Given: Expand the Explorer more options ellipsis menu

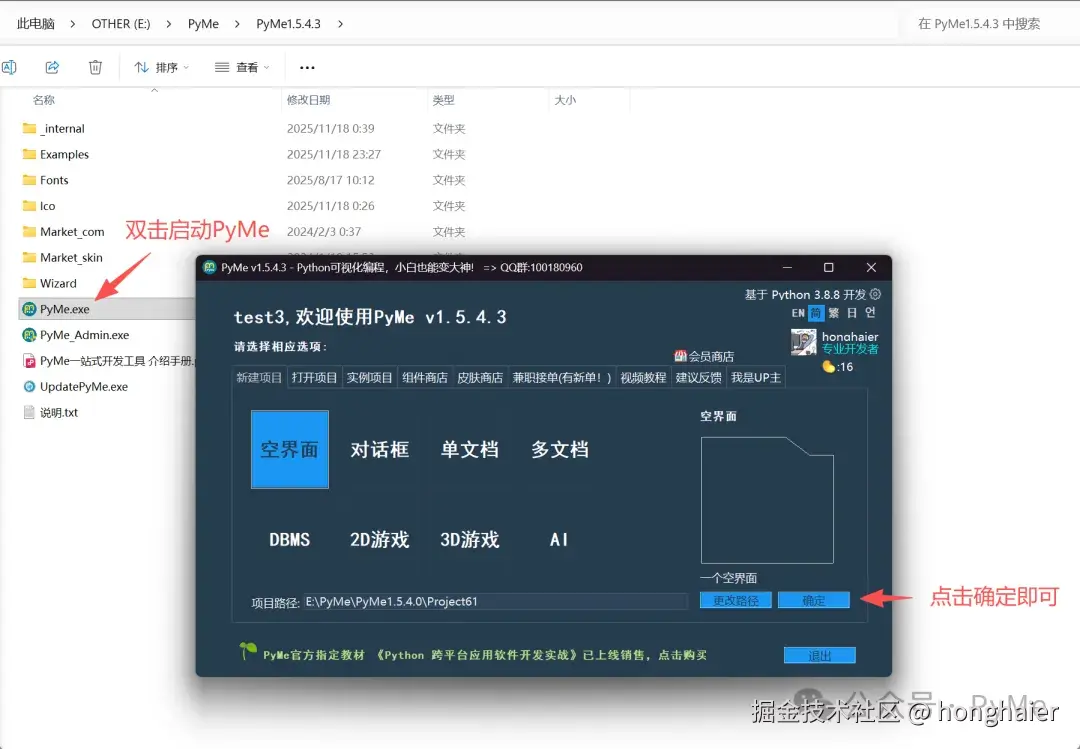Looking at the screenshot, I should (x=306, y=67).
